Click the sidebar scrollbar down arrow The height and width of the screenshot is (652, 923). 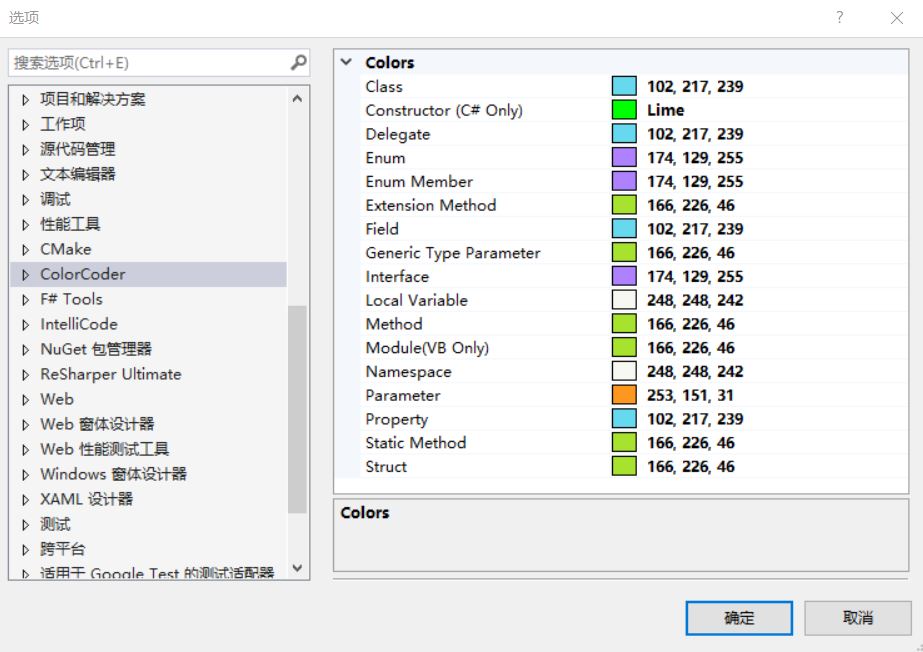(x=297, y=566)
